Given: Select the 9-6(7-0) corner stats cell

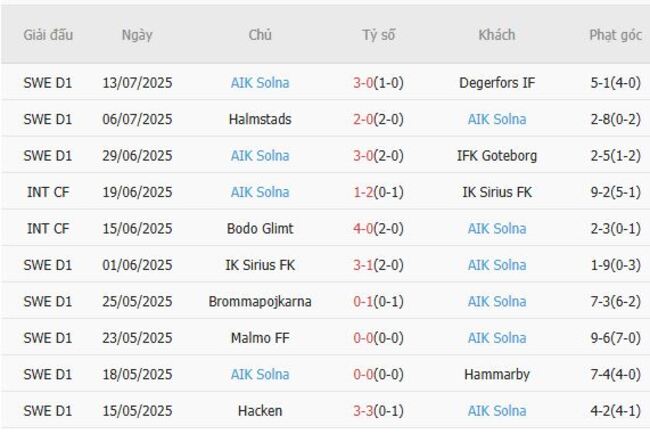Looking at the screenshot, I should pyautogui.click(x=615, y=338).
